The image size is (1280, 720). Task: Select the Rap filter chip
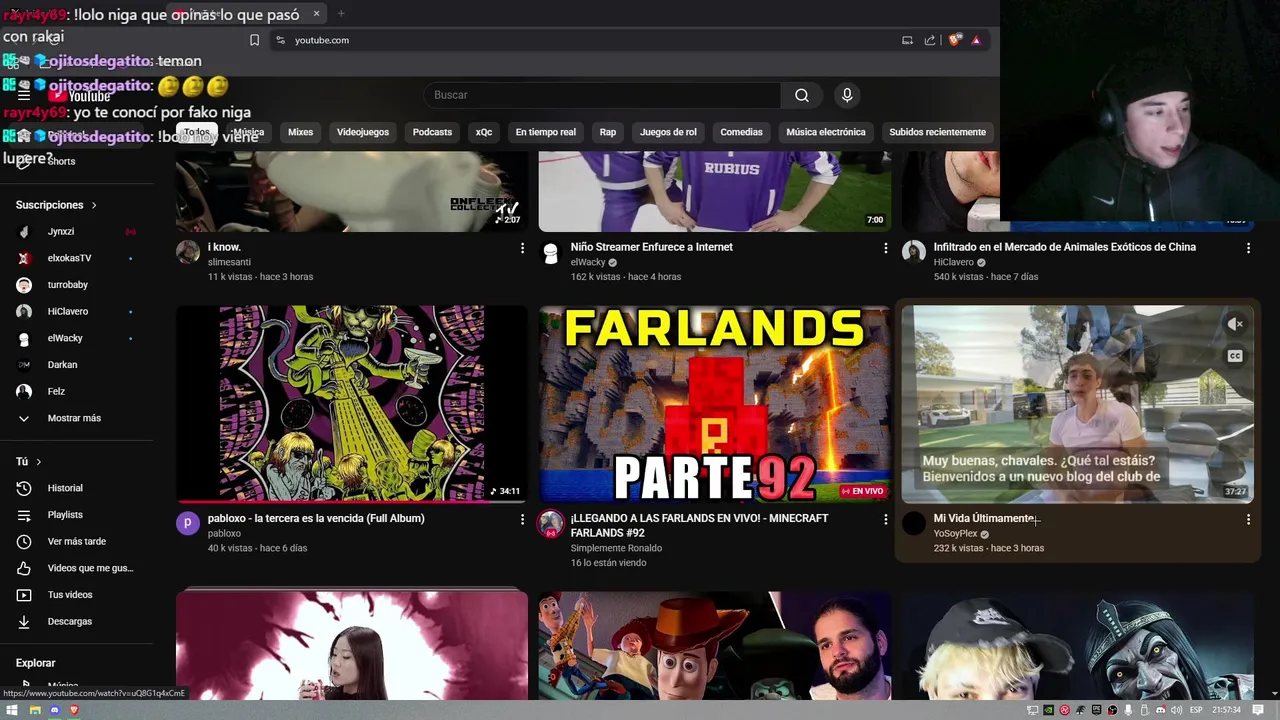tap(608, 132)
